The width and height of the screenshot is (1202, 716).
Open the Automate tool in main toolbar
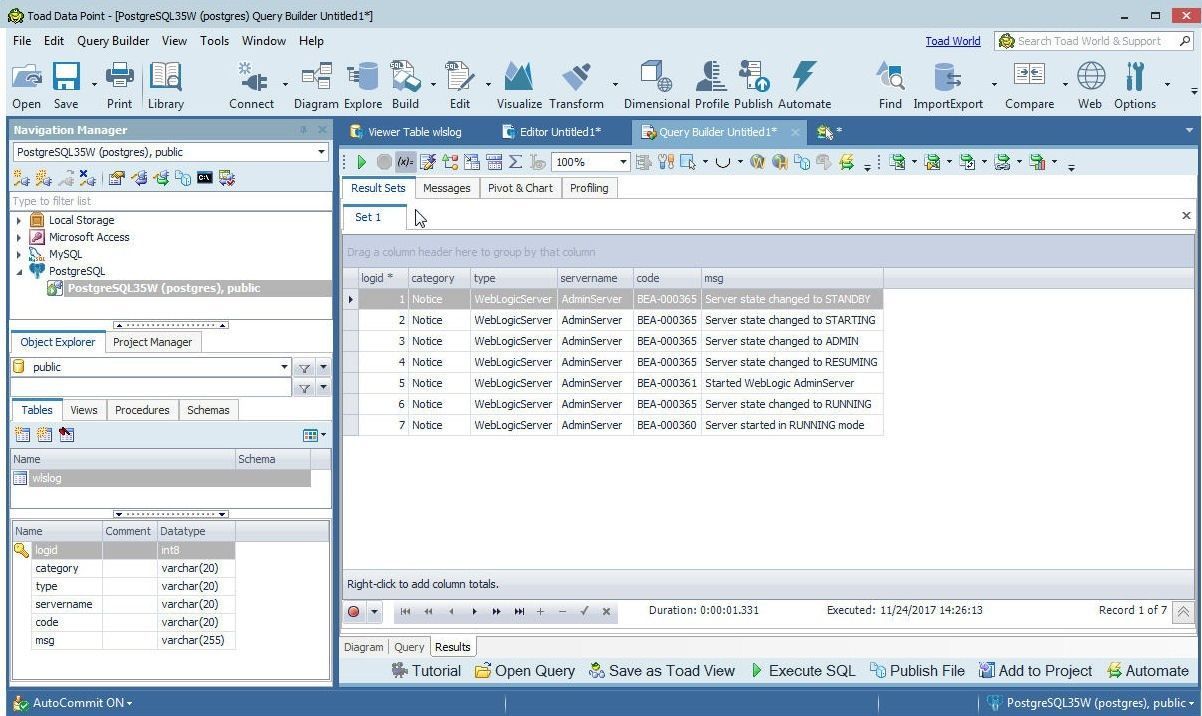pyautogui.click(x=804, y=85)
